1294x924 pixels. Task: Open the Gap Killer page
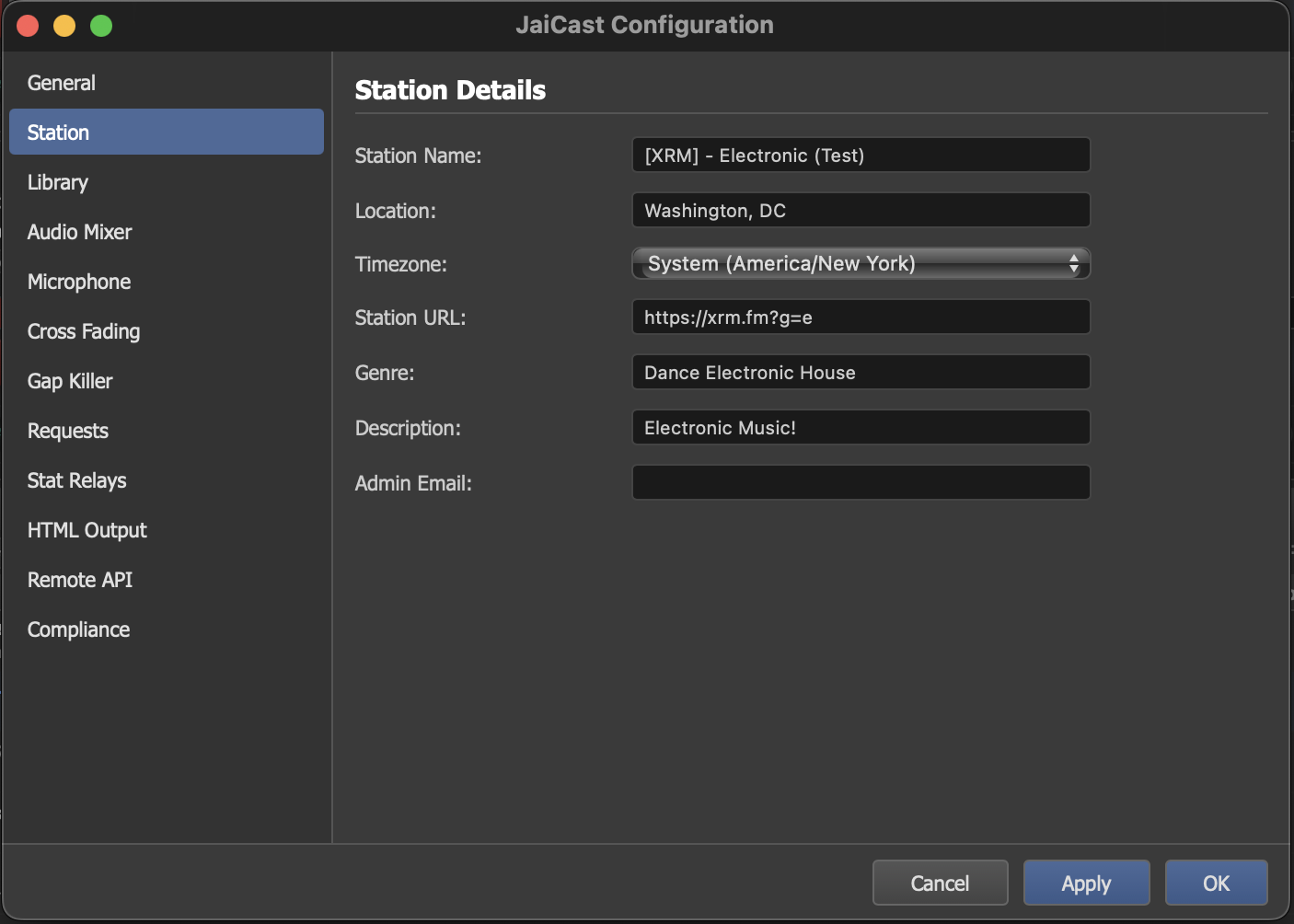click(x=166, y=381)
